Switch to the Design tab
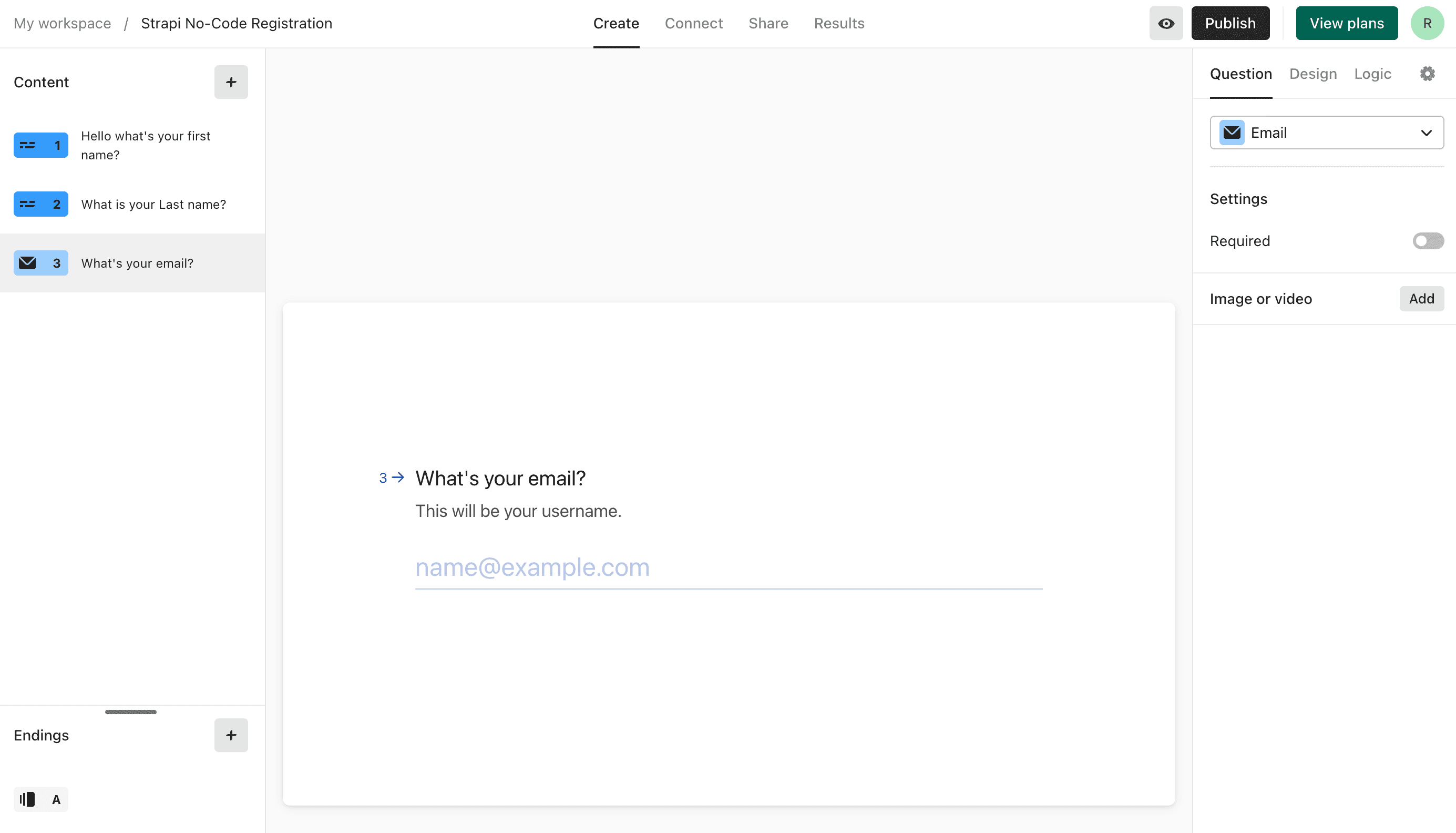The width and height of the screenshot is (1456, 833). coord(1313,74)
